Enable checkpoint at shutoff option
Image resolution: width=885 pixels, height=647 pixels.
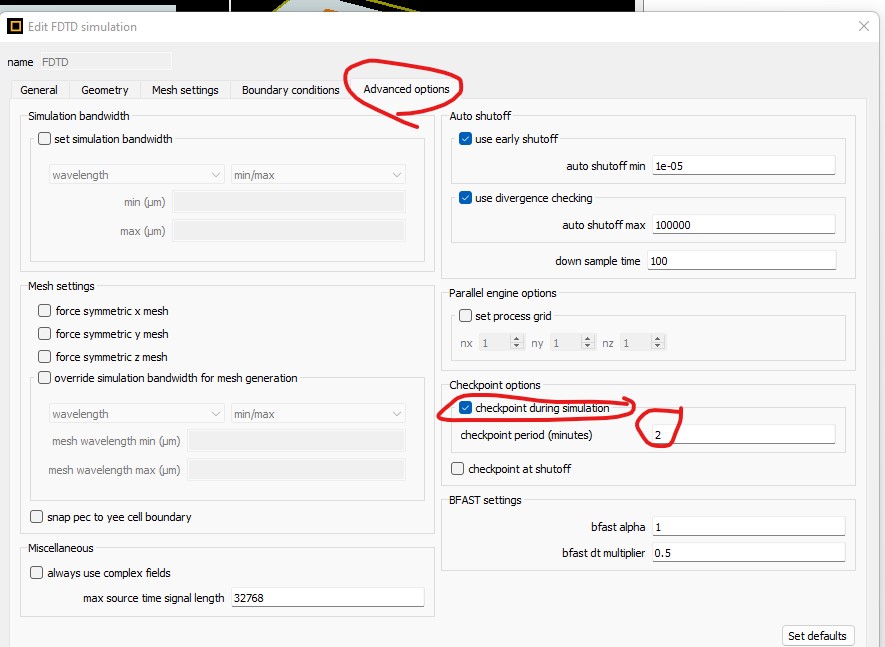tap(458, 469)
